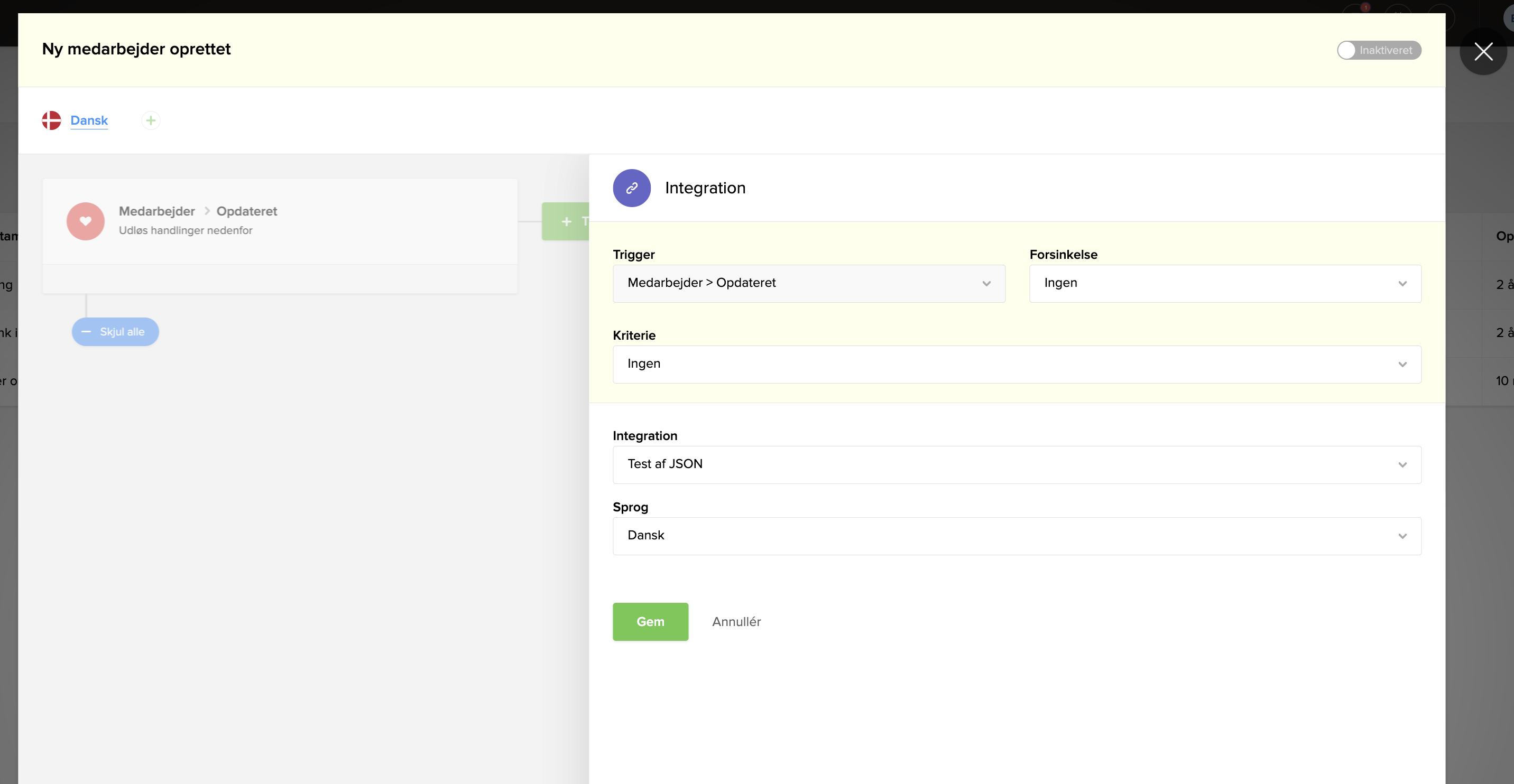Click the green plus add-action button
The width and height of the screenshot is (1514, 784).
pyautogui.click(x=567, y=221)
